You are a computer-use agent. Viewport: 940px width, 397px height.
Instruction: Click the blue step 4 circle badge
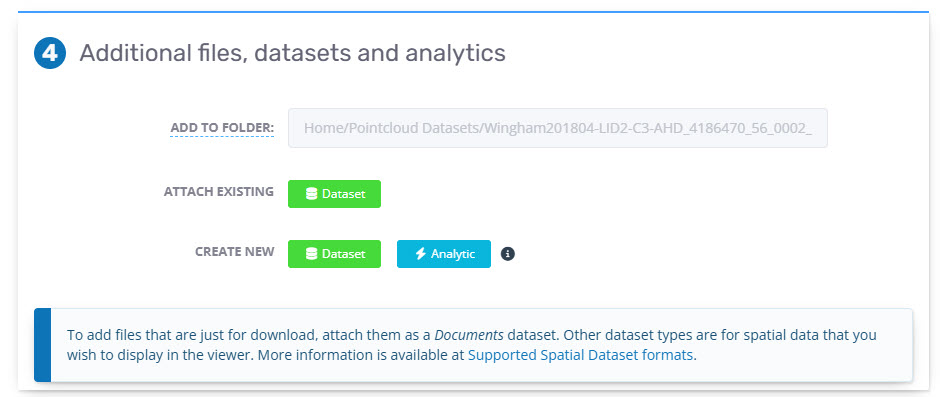point(50,53)
